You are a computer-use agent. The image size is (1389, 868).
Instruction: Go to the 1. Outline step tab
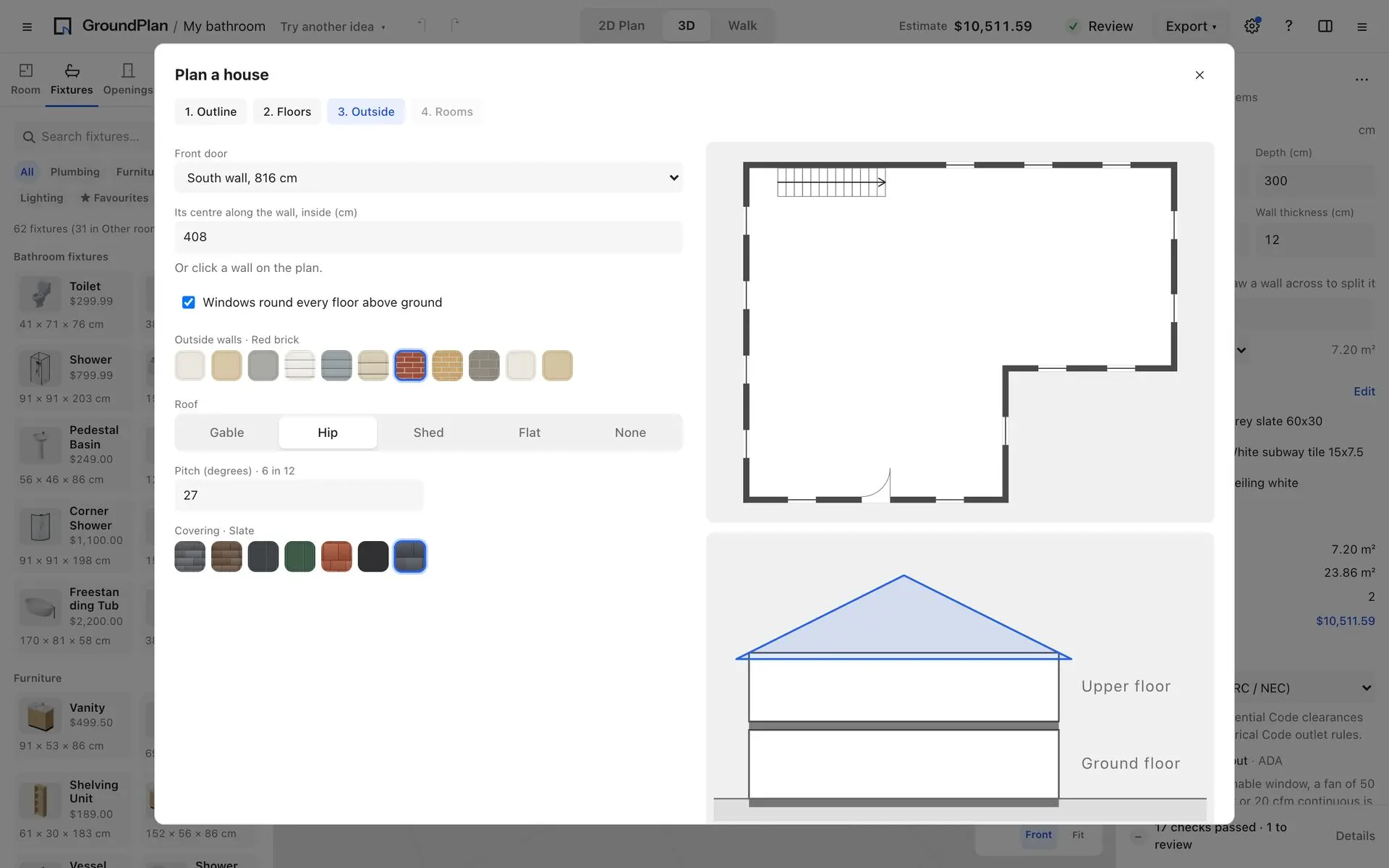(211, 111)
